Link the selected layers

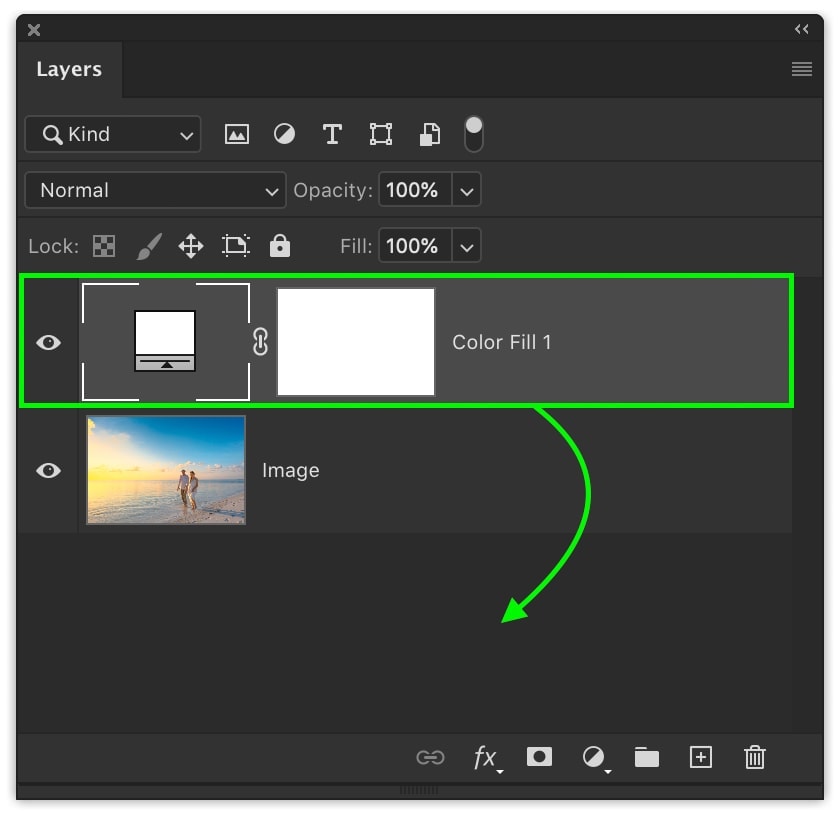click(430, 758)
